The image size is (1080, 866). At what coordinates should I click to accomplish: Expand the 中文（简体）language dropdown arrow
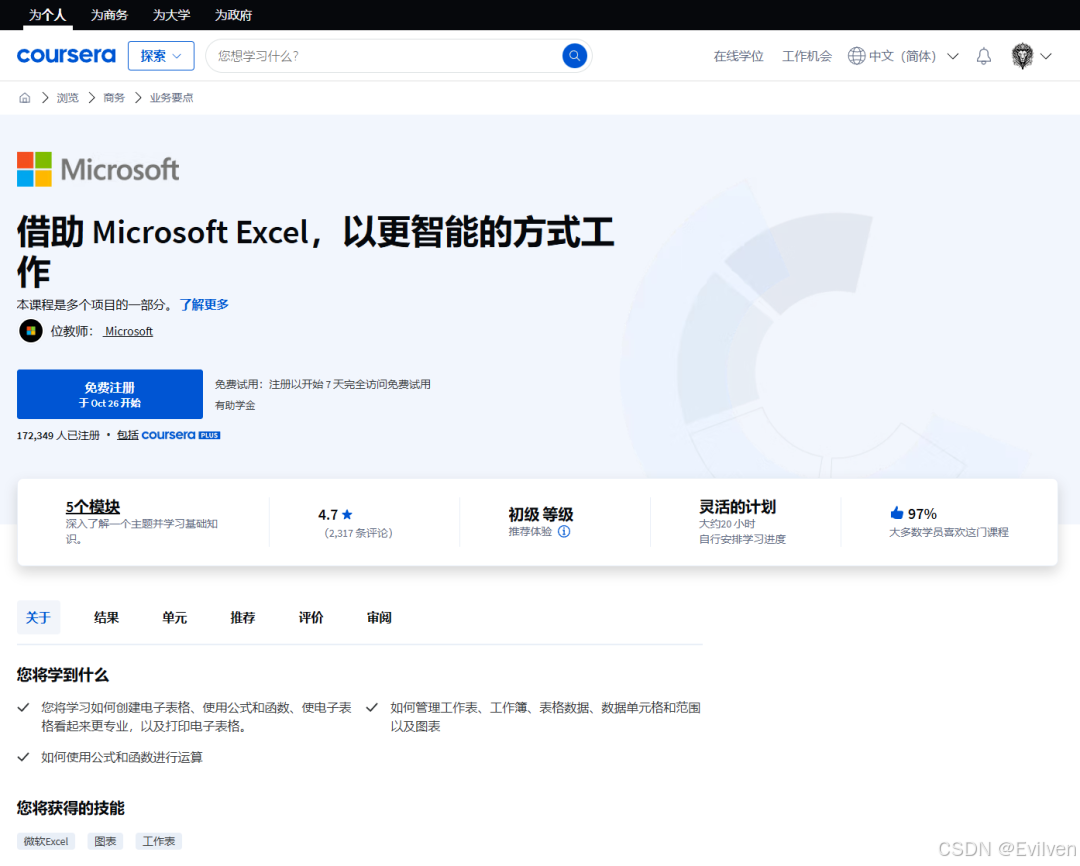click(x=953, y=56)
